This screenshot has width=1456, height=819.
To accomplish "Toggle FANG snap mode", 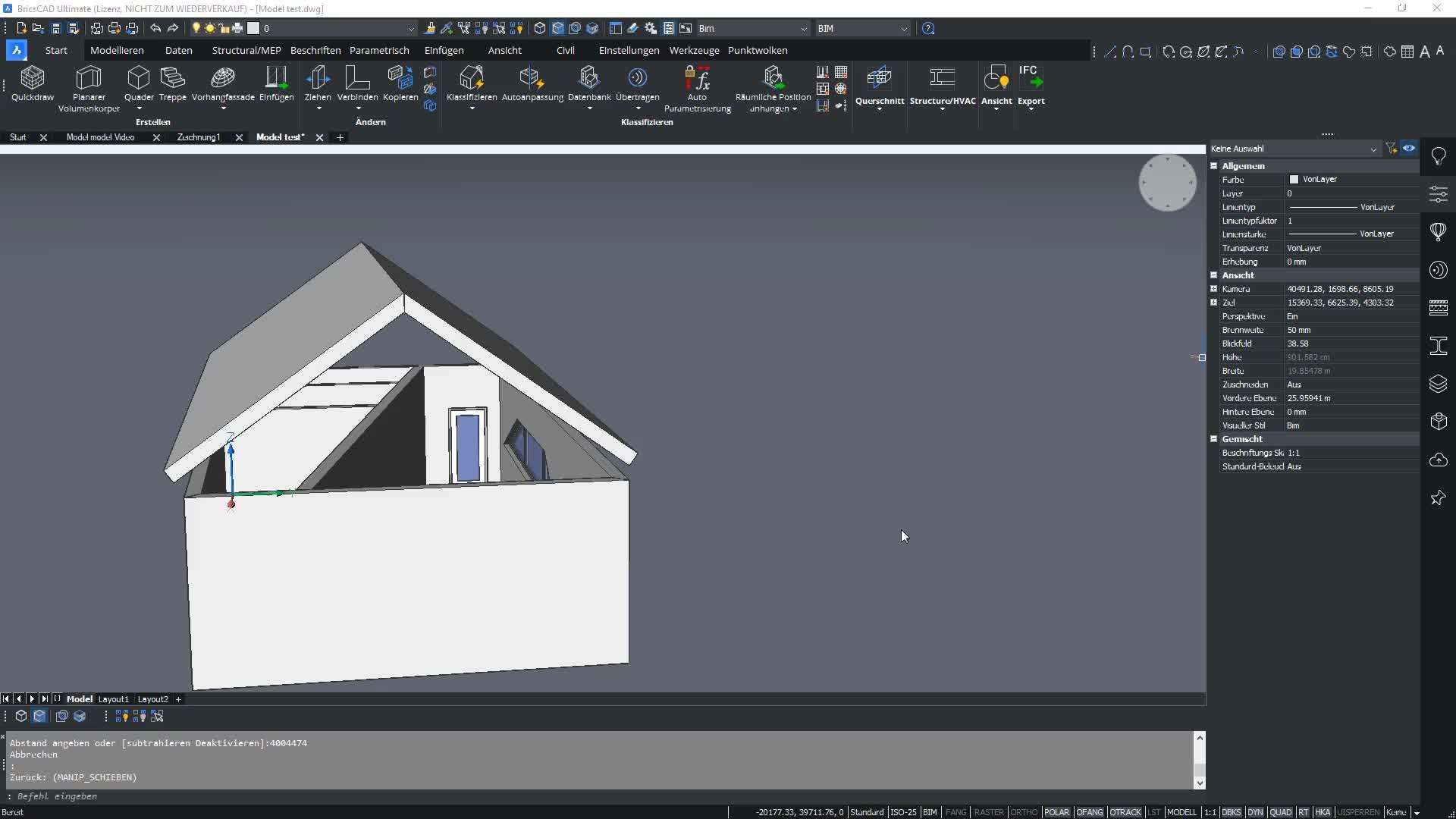I will click(x=955, y=812).
